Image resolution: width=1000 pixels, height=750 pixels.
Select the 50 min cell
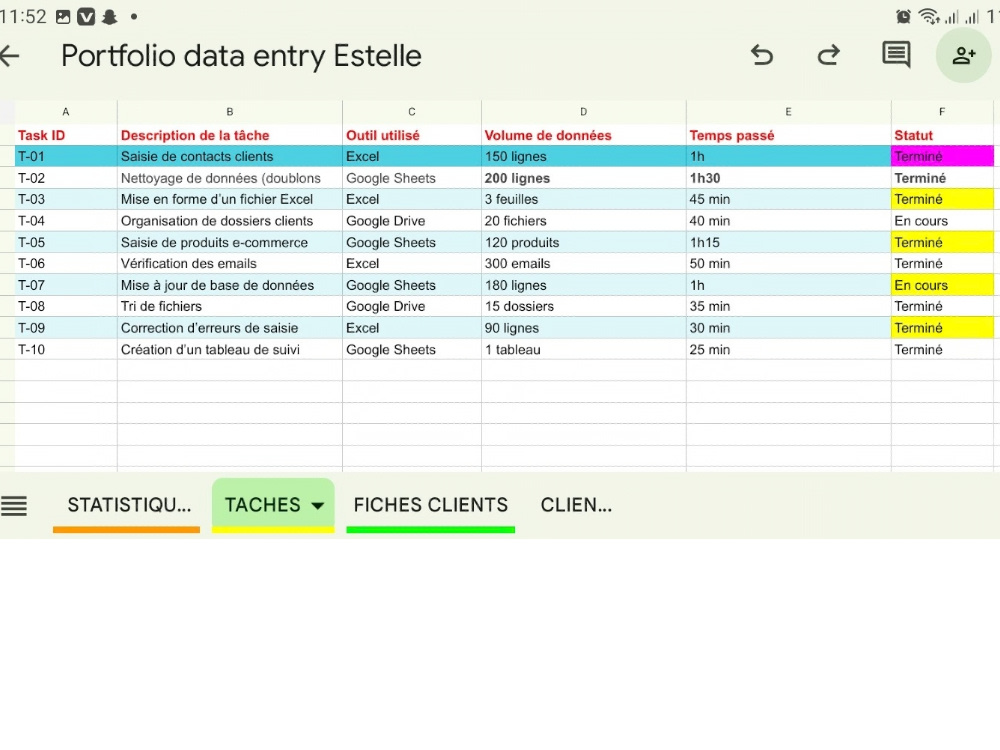pos(788,263)
